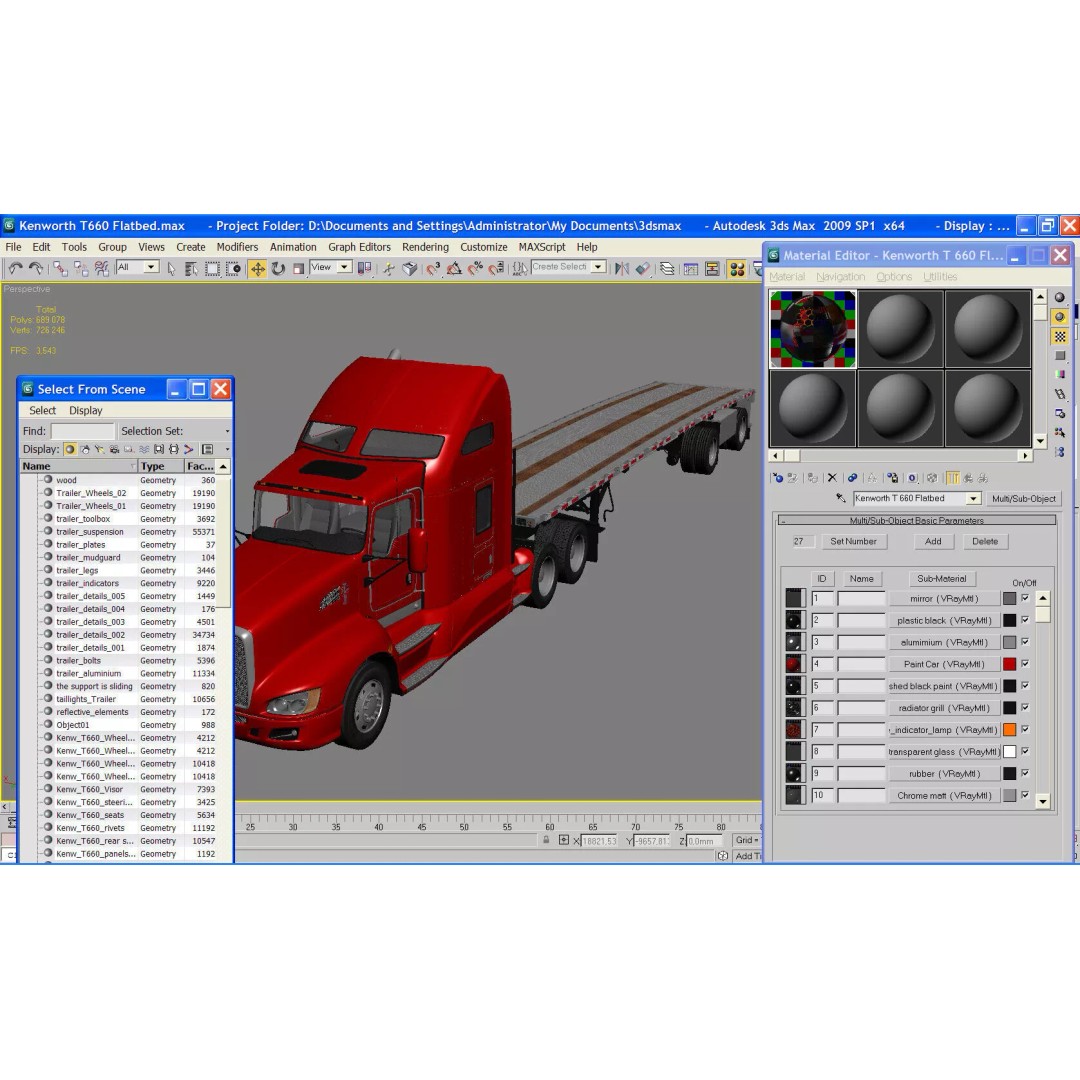Screen dimensions: 1080x1080
Task: Click Select by Material icon in Material Editor
Action: (x=1060, y=433)
